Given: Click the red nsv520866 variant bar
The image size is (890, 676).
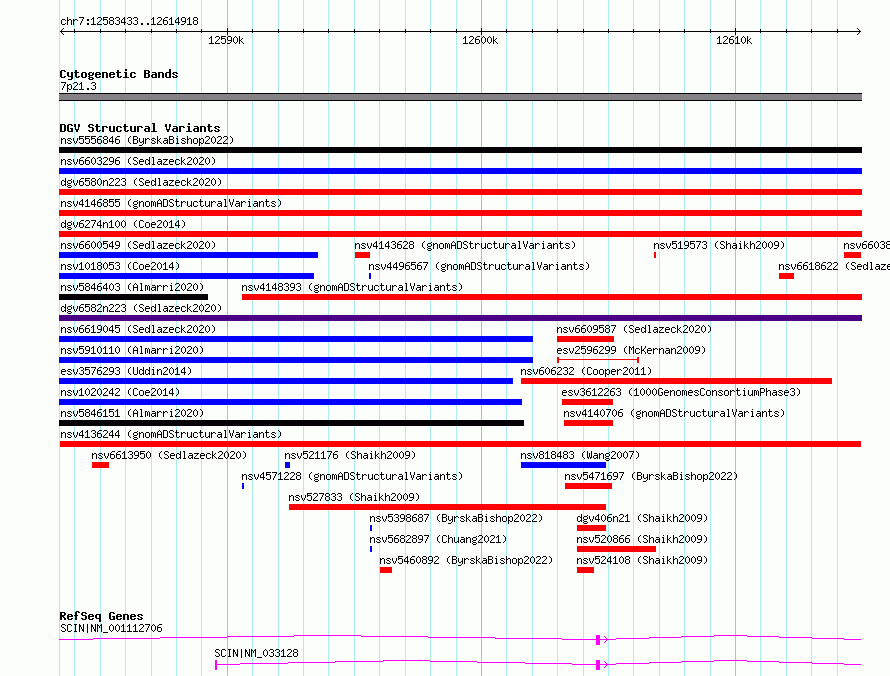Looking at the screenshot, I should pyautogui.click(x=616, y=549).
